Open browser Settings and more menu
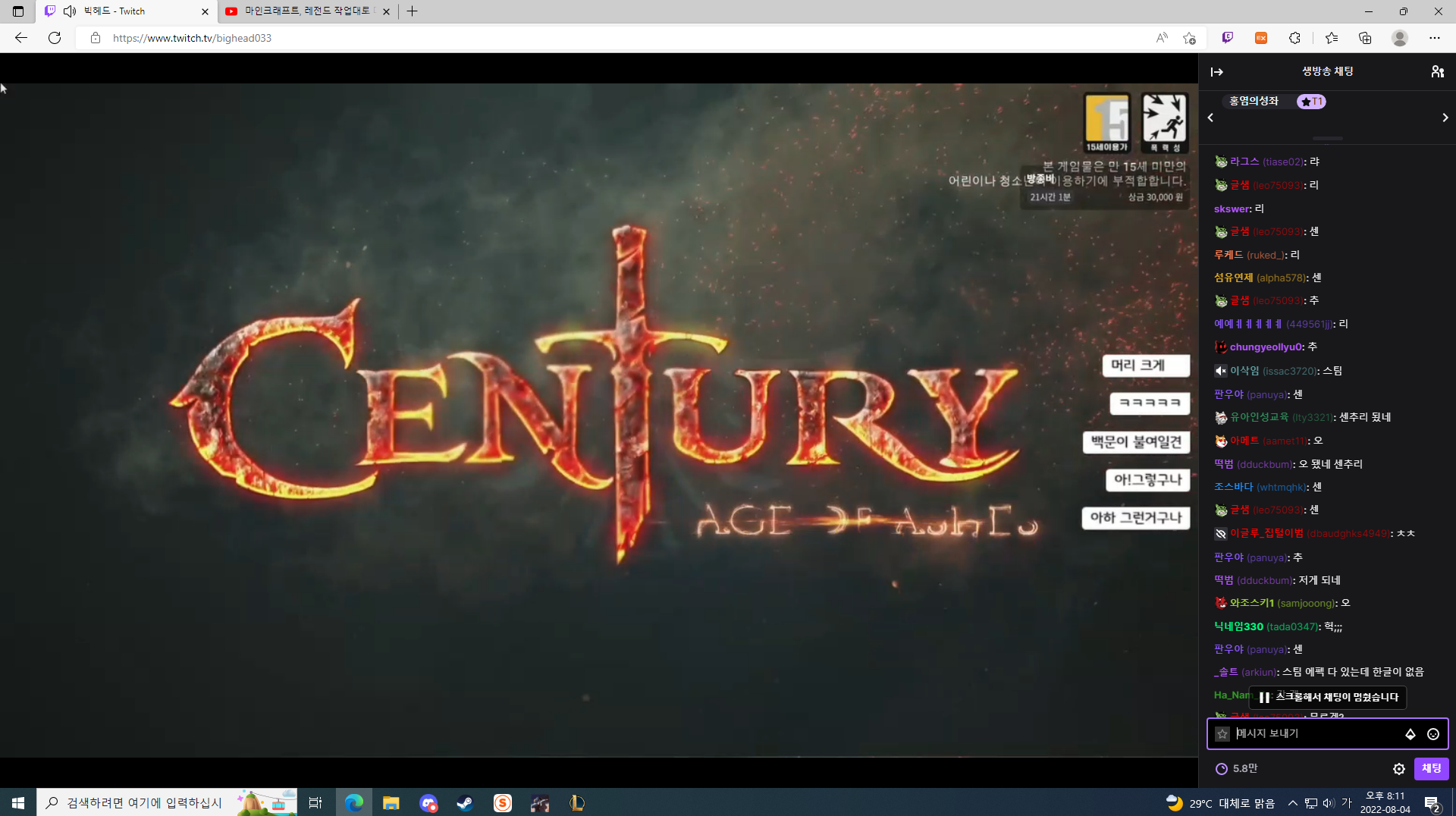The height and width of the screenshot is (816, 1456). coord(1434,38)
